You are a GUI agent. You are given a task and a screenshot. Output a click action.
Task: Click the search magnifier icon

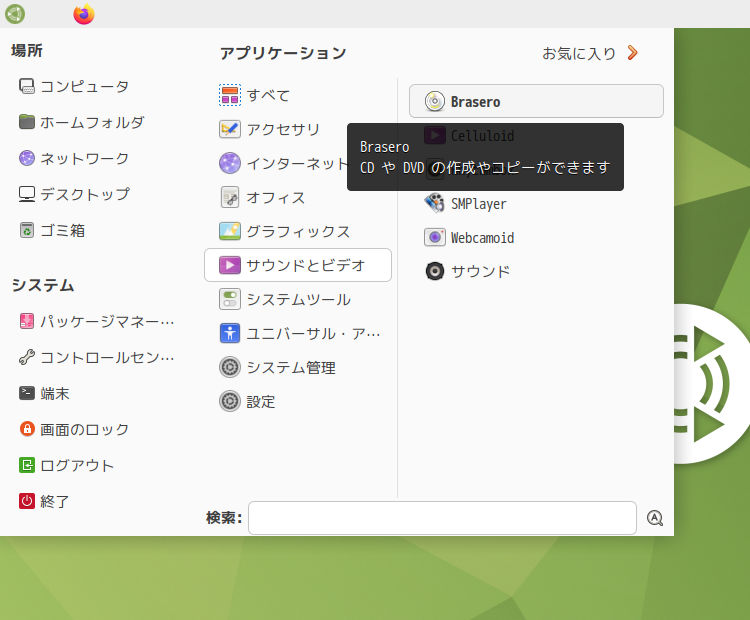click(654, 518)
